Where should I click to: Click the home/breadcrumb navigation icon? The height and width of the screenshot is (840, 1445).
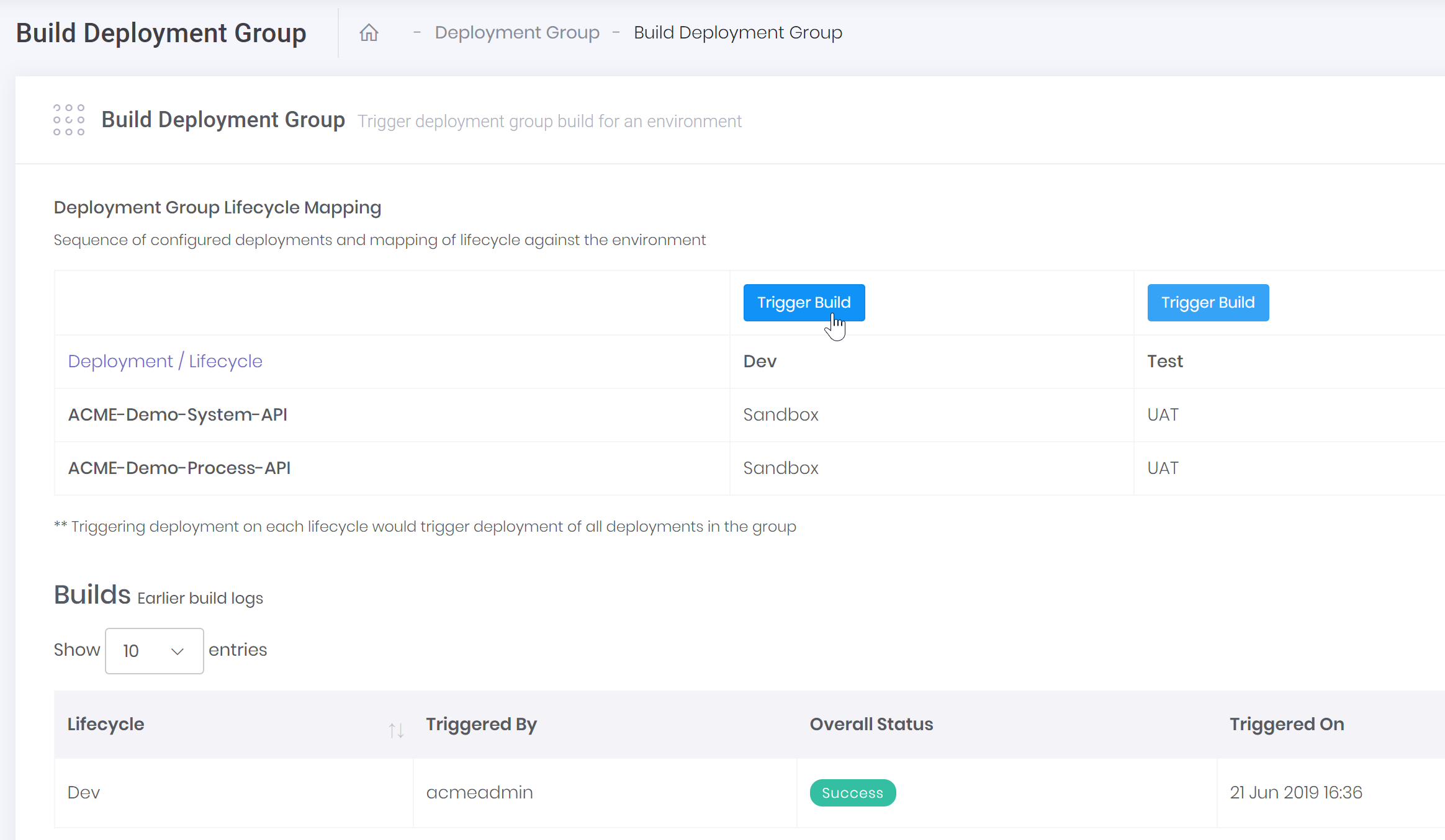pyautogui.click(x=368, y=32)
